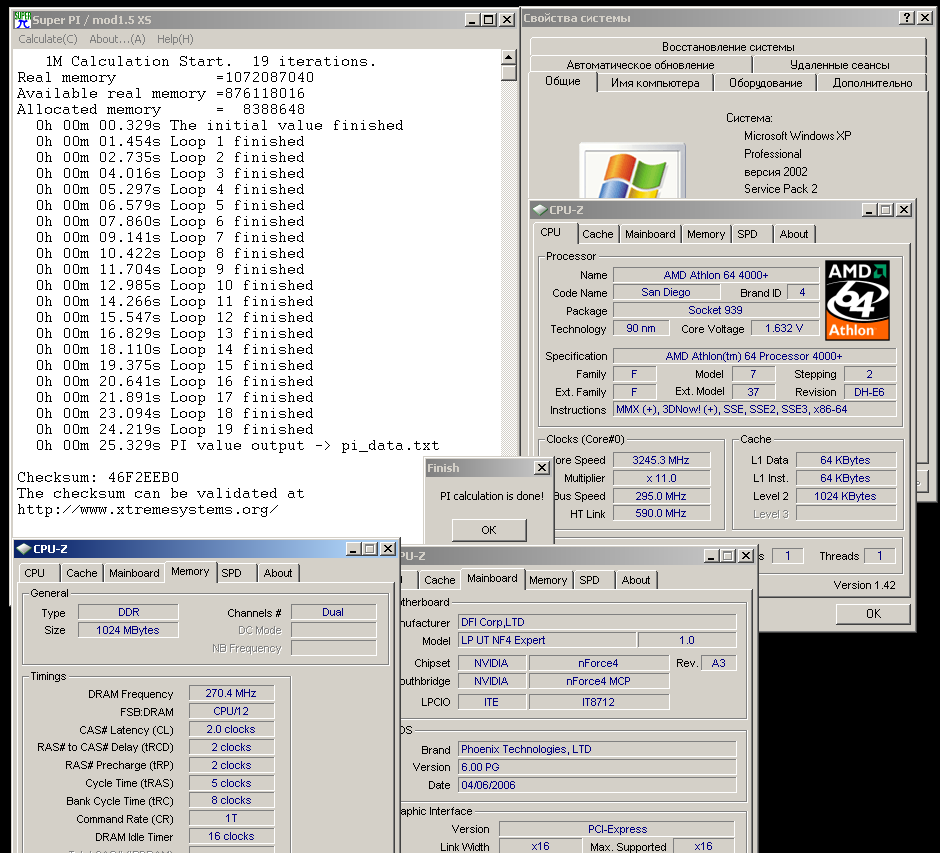The image size is (940, 853).
Task: Open the About tab in the CPU-Z Mainboard window
Action: click(x=635, y=580)
